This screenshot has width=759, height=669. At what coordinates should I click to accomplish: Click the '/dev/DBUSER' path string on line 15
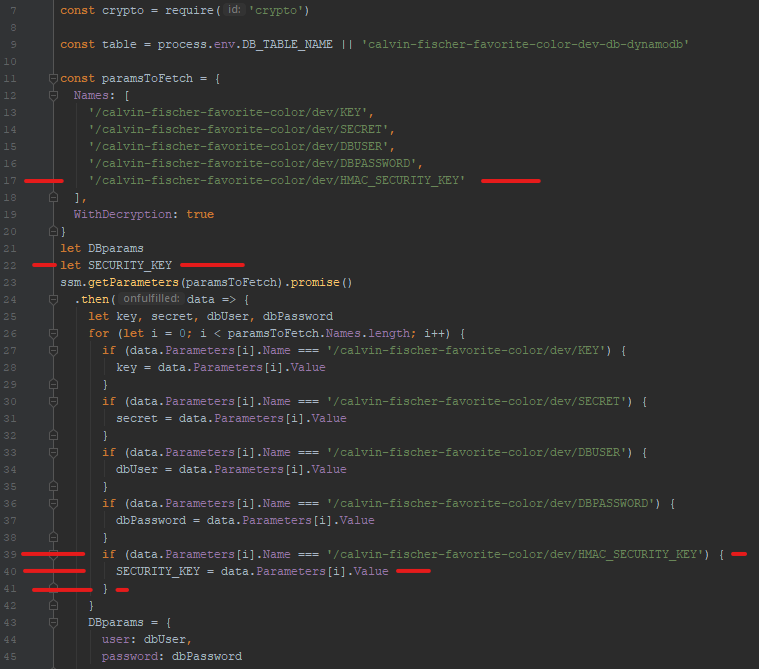(238, 146)
